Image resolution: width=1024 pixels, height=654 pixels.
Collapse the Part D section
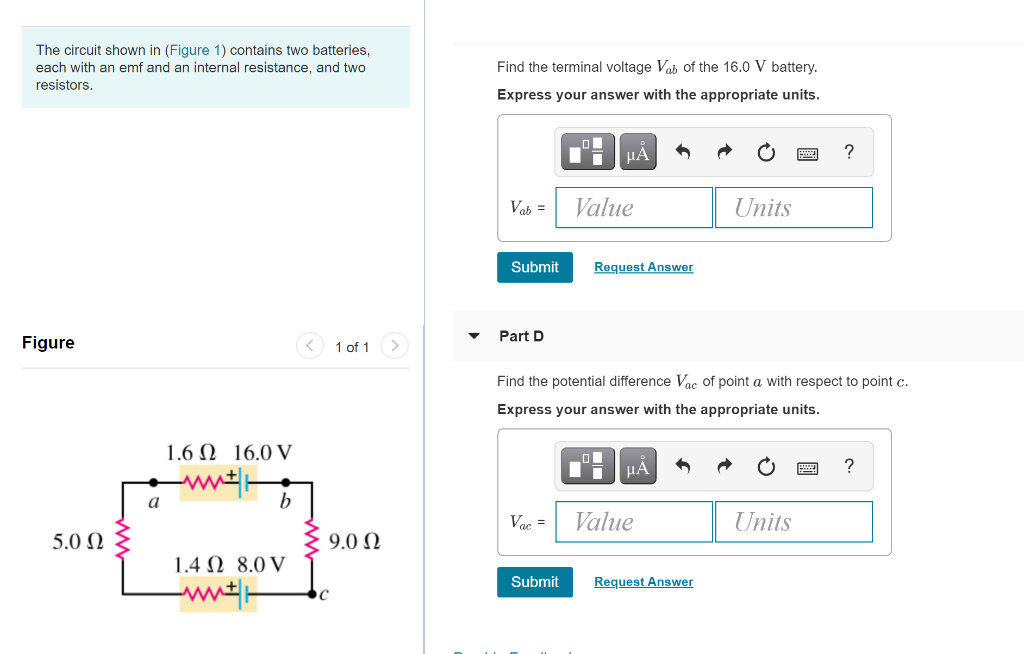click(473, 336)
